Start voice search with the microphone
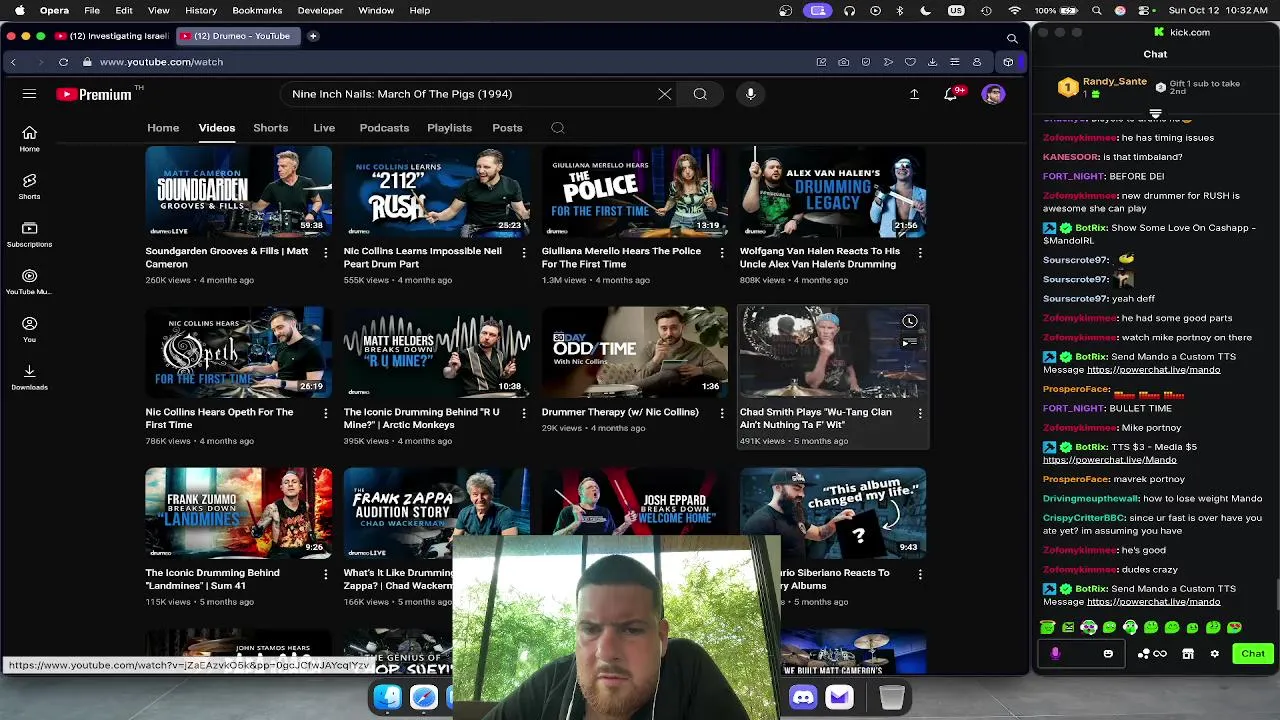This screenshot has width=1280, height=720. click(750, 94)
